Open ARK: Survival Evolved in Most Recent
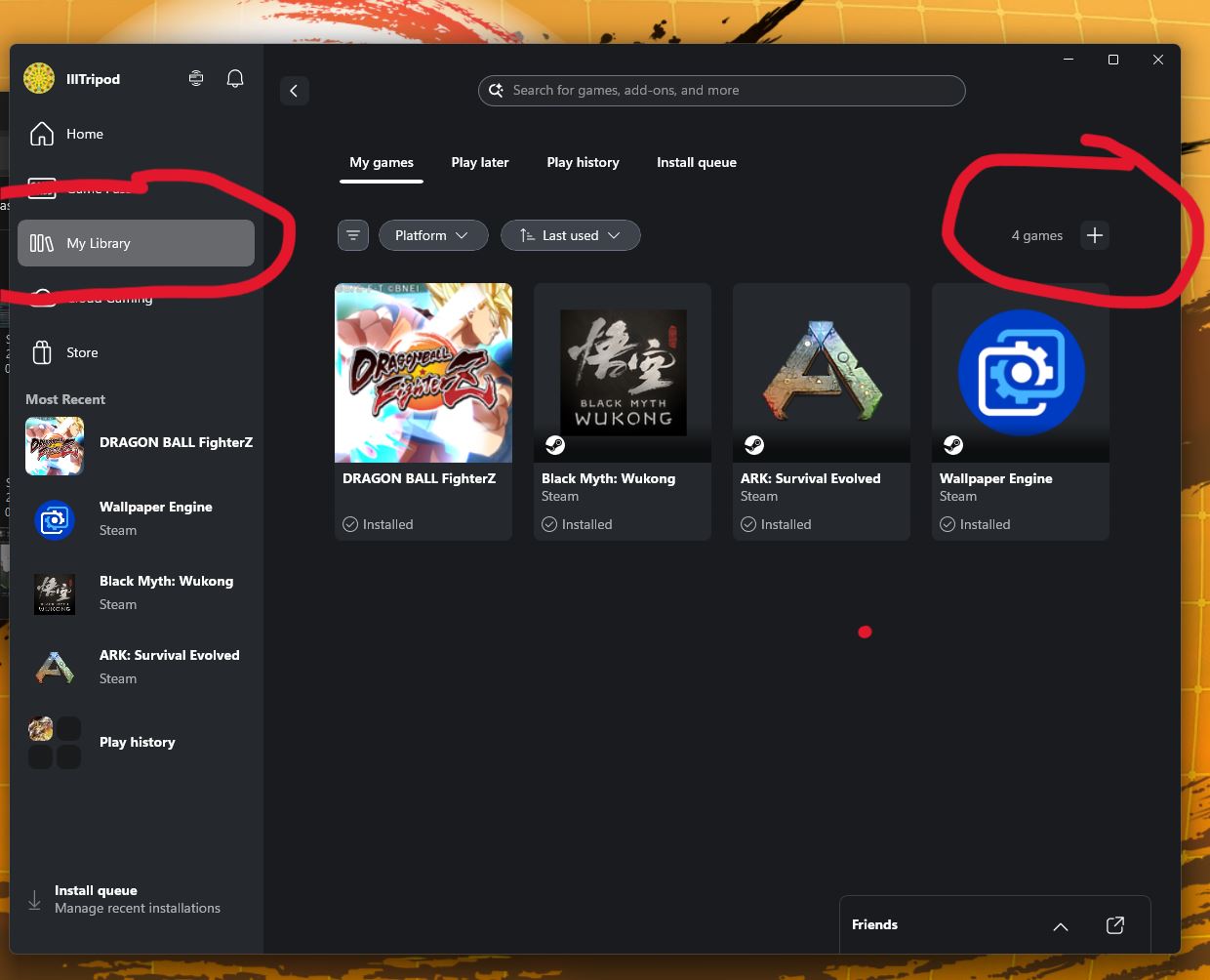The image size is (1210, 980). coord(139,668)
